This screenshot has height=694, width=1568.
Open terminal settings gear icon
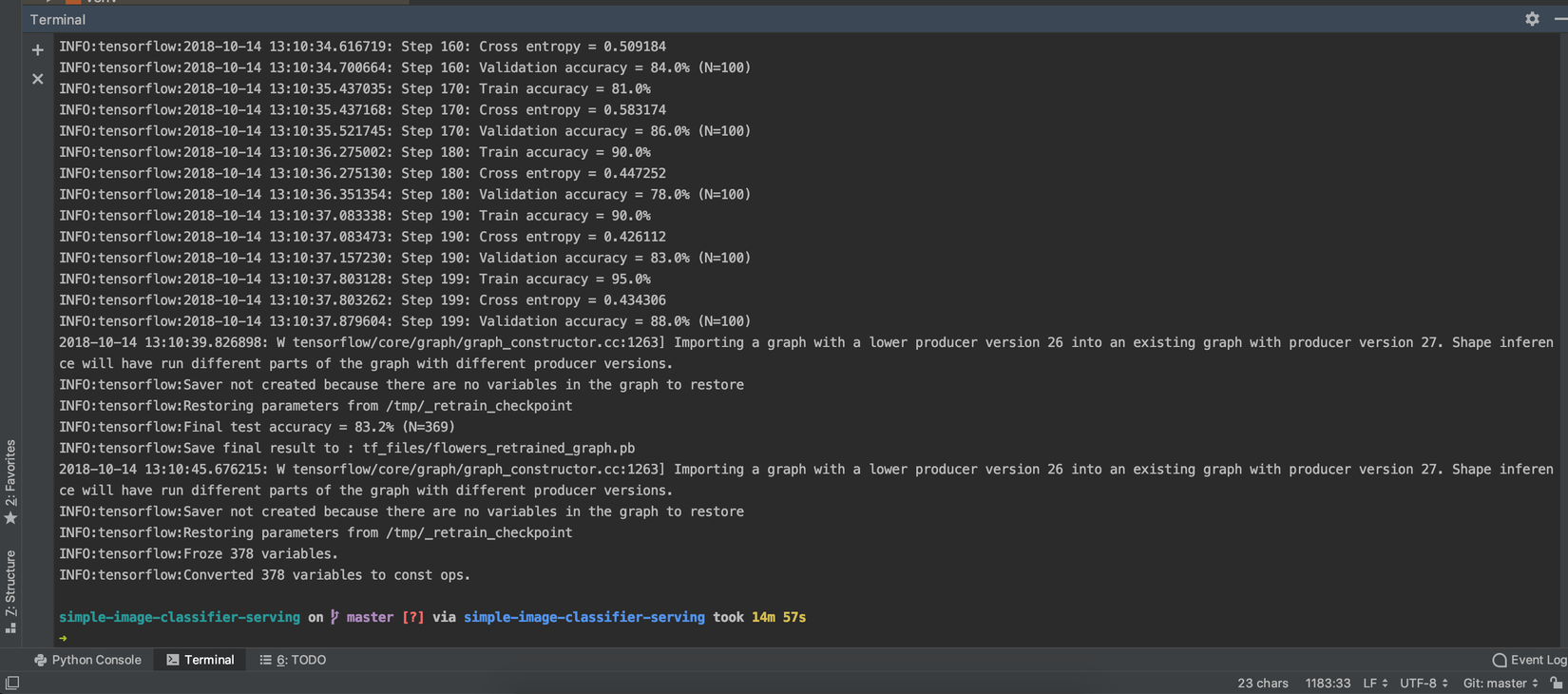[x=1532, y=19]
